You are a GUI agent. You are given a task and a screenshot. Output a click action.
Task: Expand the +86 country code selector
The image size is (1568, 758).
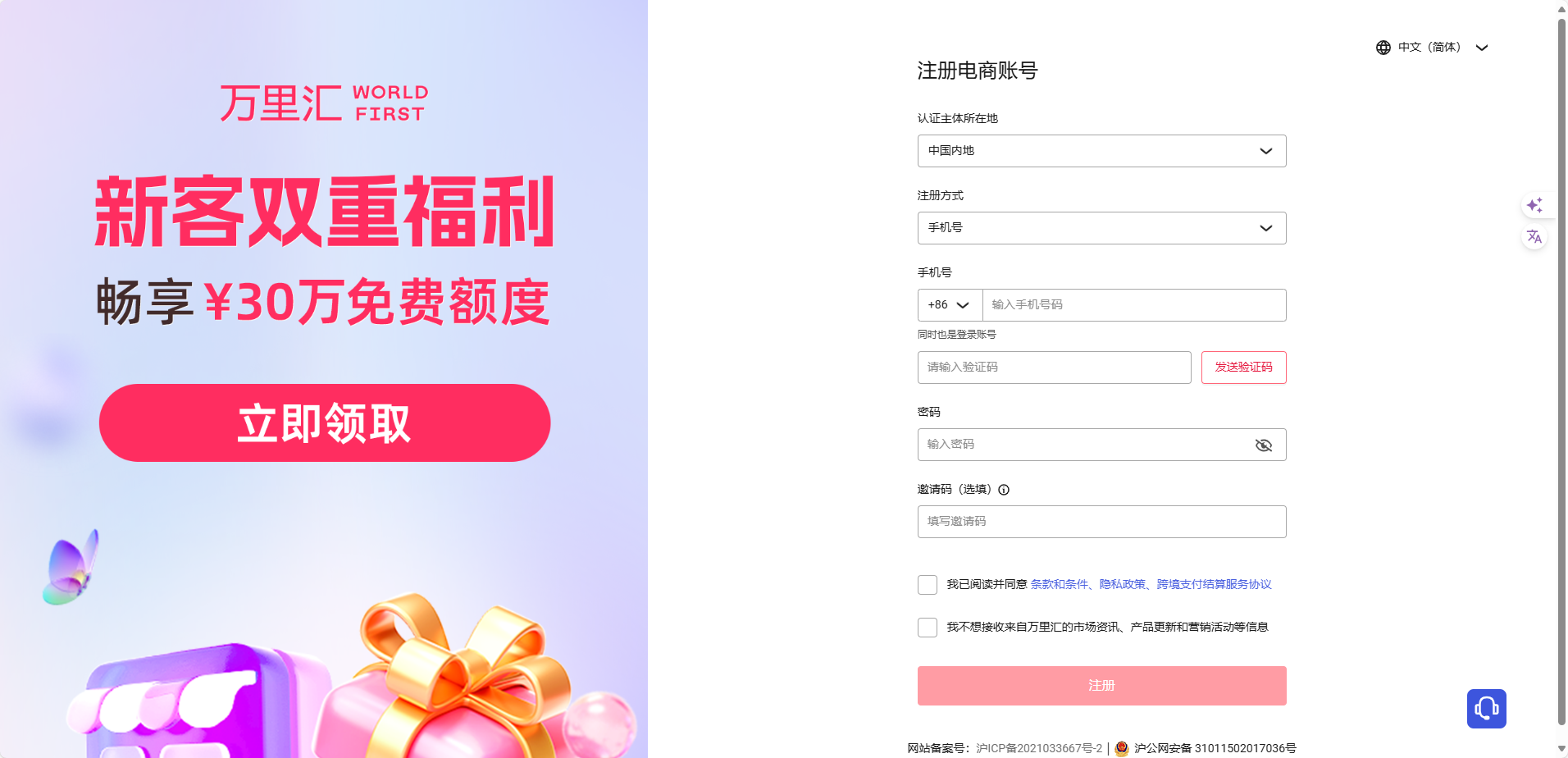950,305
